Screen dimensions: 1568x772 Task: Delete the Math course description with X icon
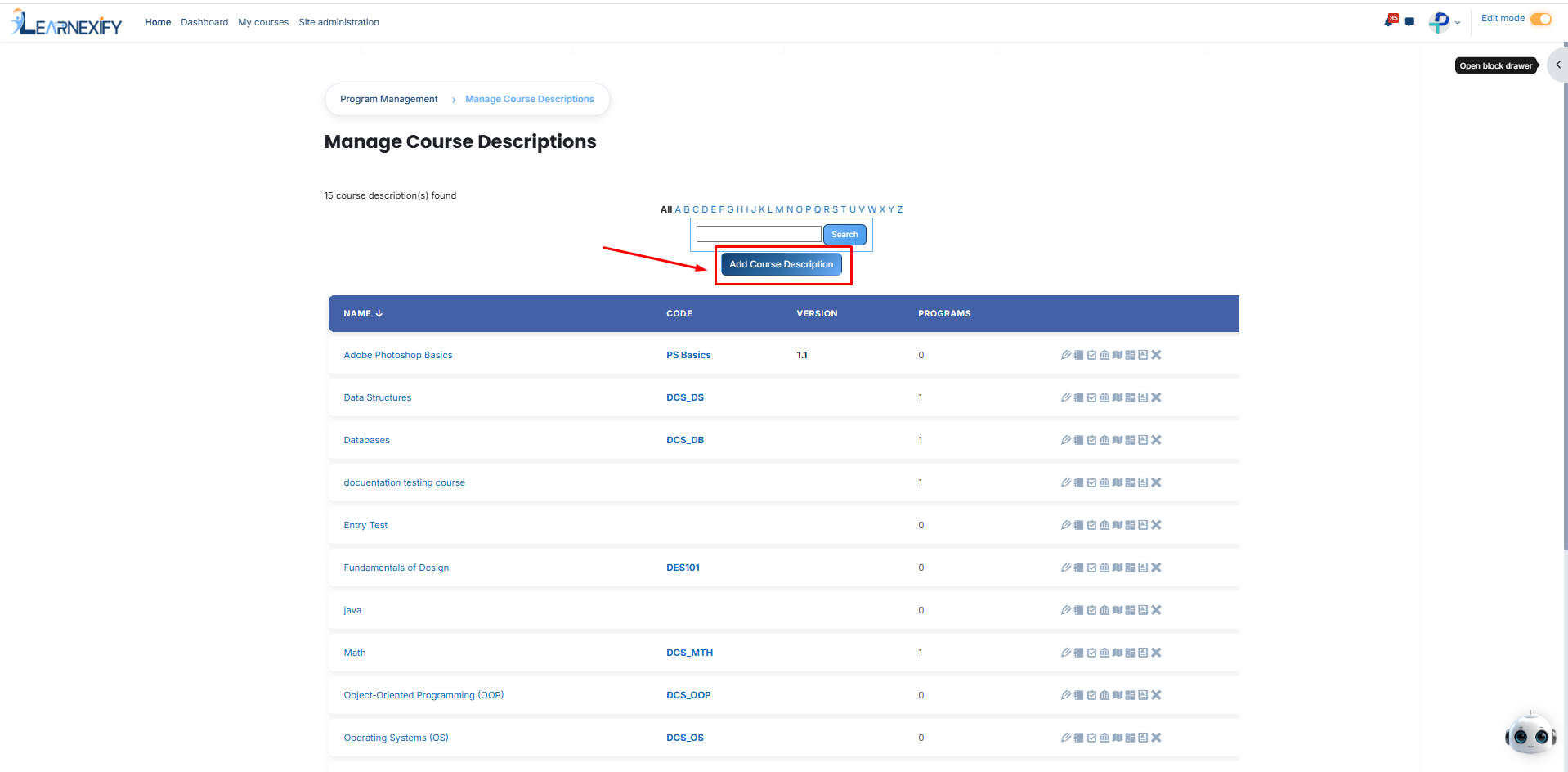pyautogui.click(x=1156, y=653)
